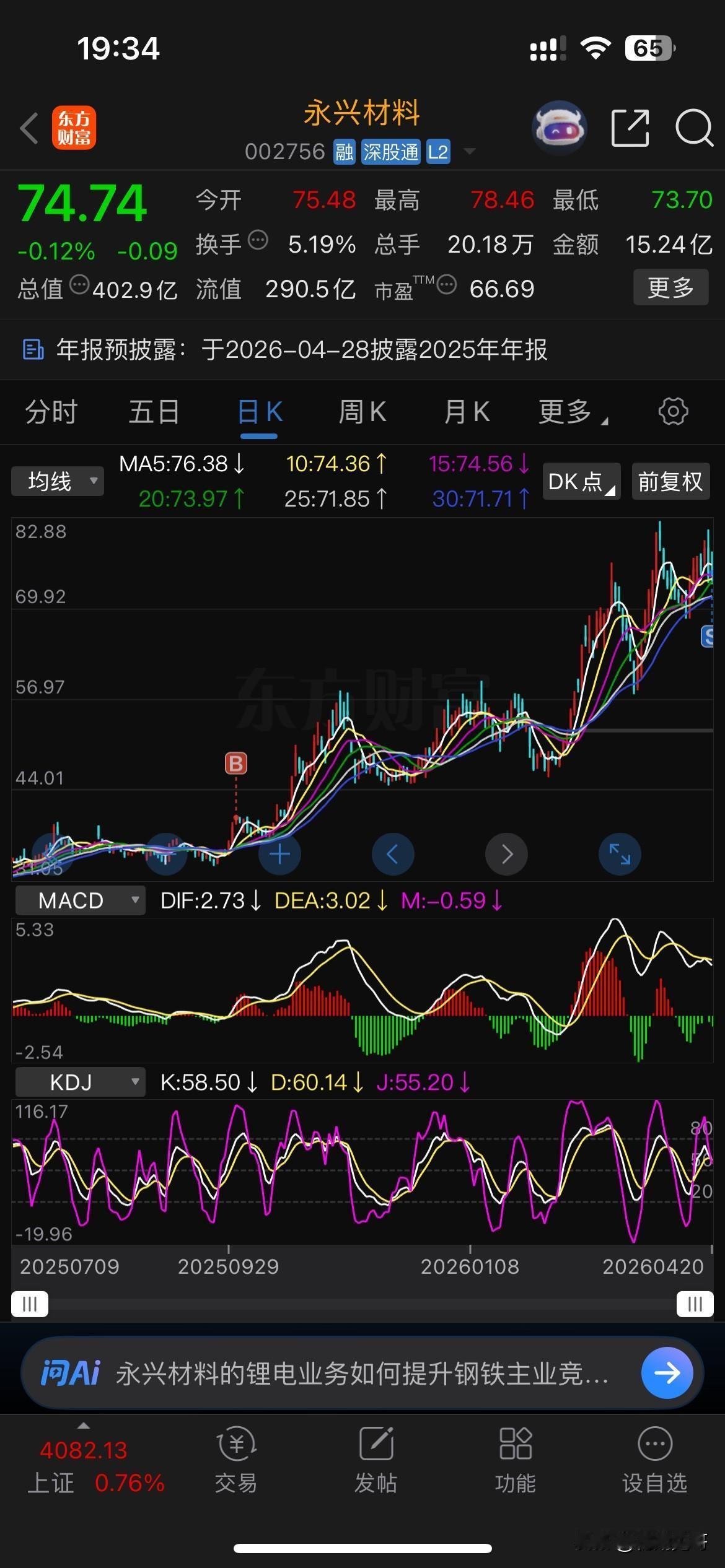Tap the DEA:3.02 reading
The image size is (725, 1568).
[332, 900]
